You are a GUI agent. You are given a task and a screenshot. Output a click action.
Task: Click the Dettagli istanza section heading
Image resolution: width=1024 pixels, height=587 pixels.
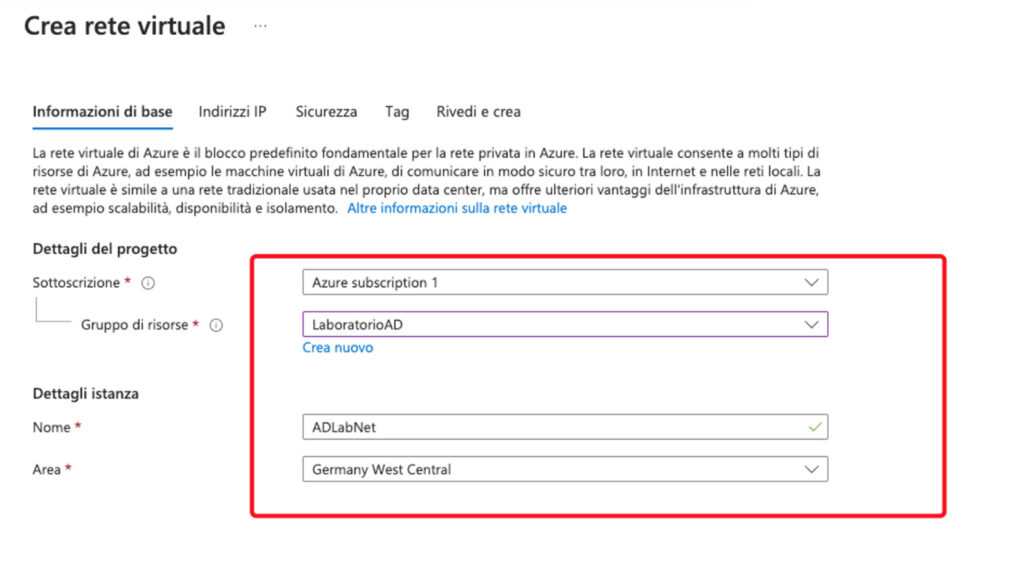coord(86,394)
